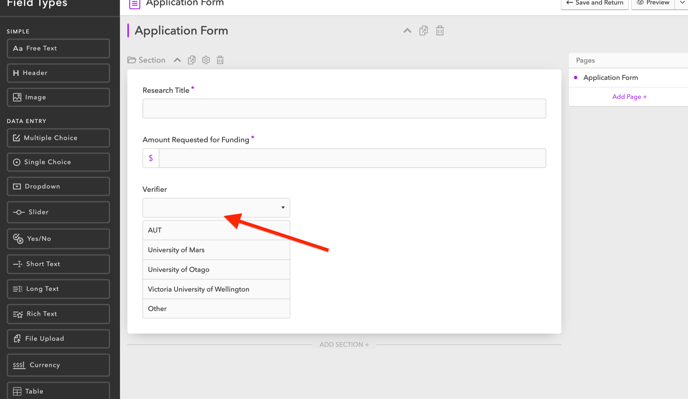Open the Verifier dropdown arrow
This screenshot has width=688, height=399.
(283, 208)
